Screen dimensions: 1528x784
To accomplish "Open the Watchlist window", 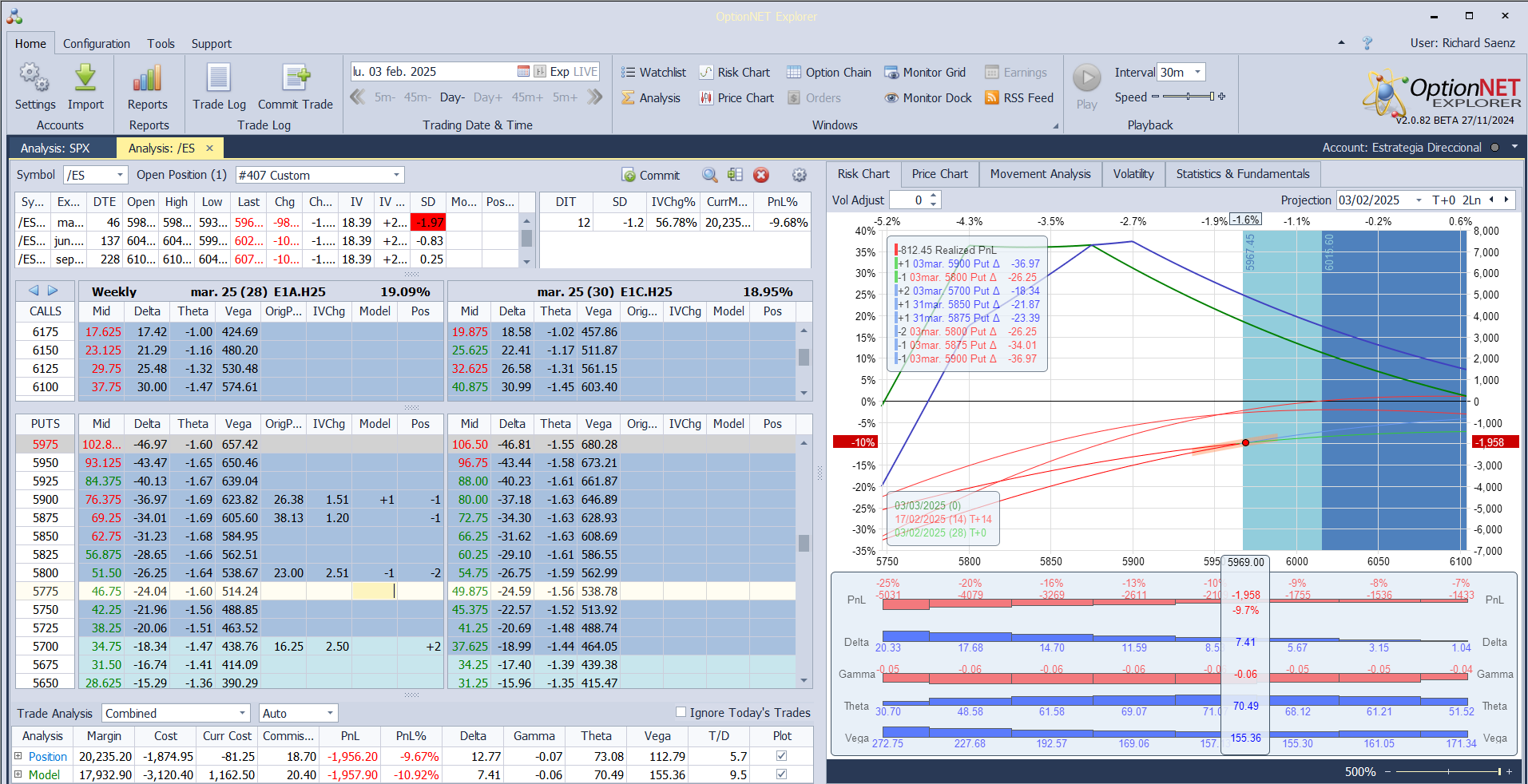I will click(x=653, y=73).
